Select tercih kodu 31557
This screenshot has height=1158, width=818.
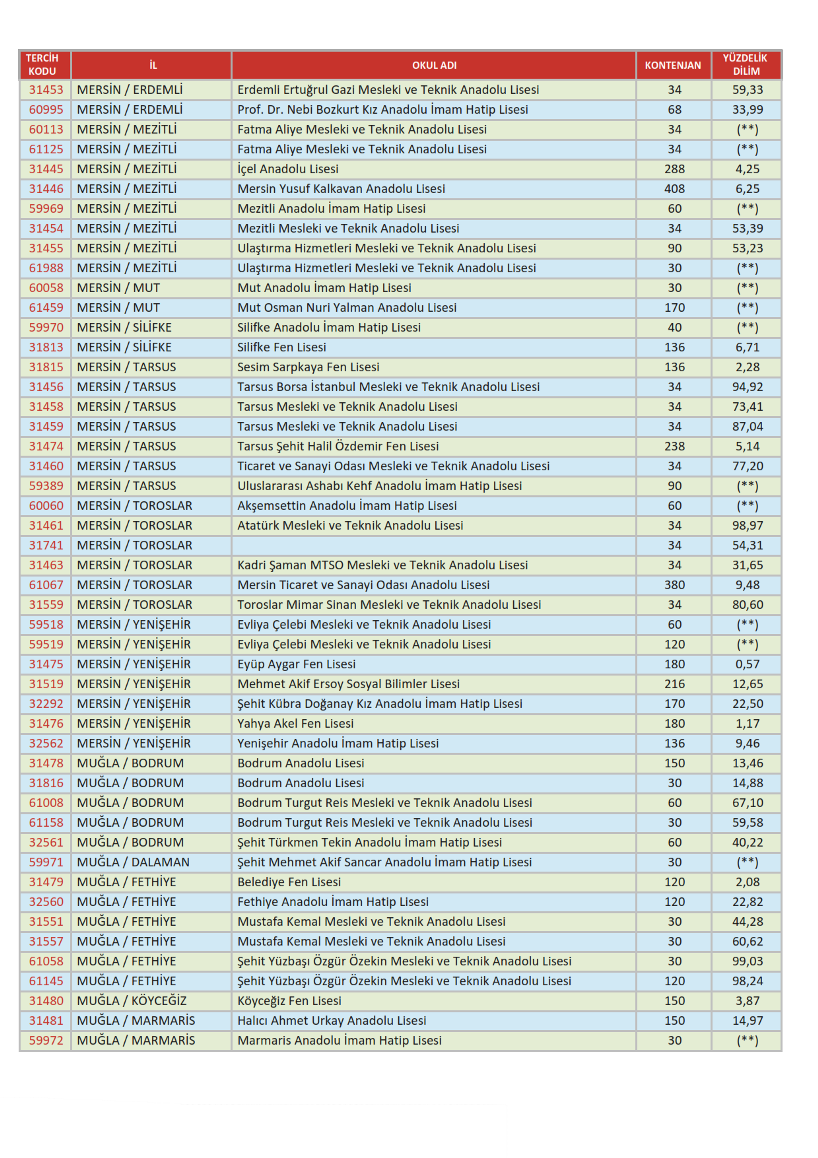[47, 942]
